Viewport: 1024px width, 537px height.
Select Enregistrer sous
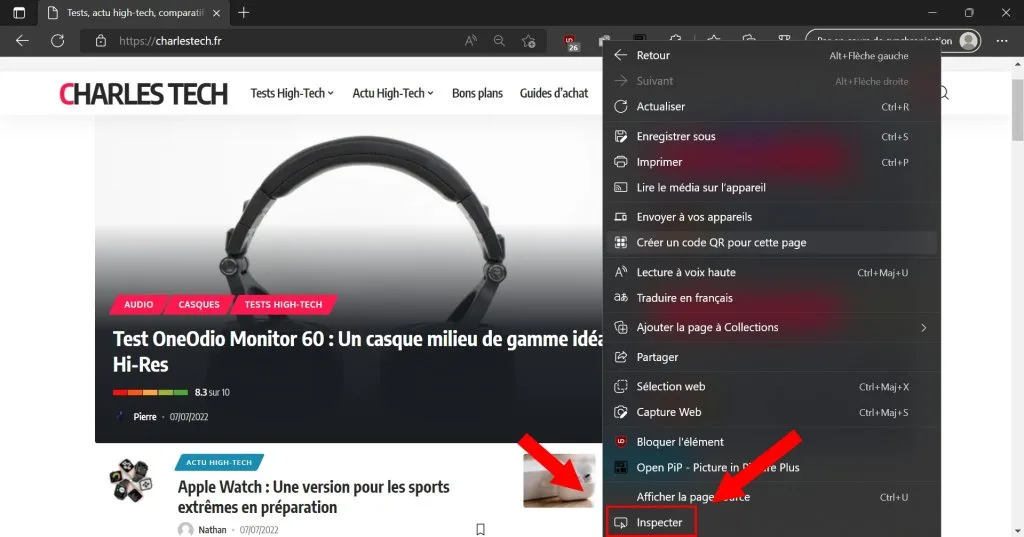pos(771,137)
